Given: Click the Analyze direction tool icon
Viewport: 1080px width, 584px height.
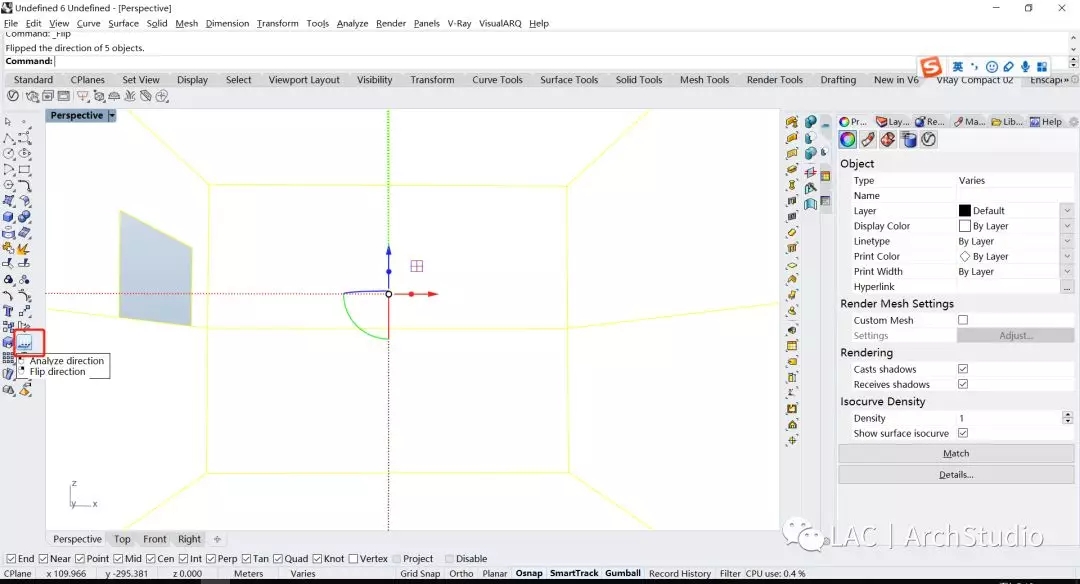Looking at the screenshot, I should [x=24, y=342].
